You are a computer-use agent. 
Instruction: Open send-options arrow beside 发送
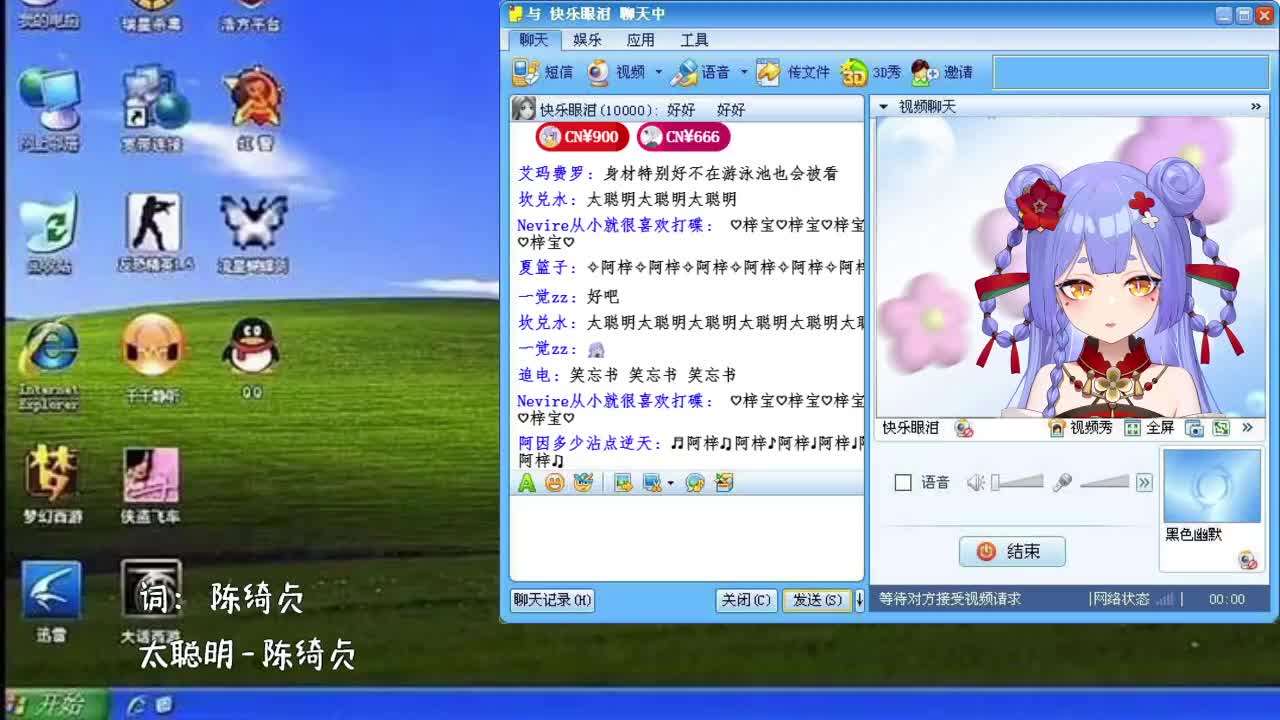[858, 600]
